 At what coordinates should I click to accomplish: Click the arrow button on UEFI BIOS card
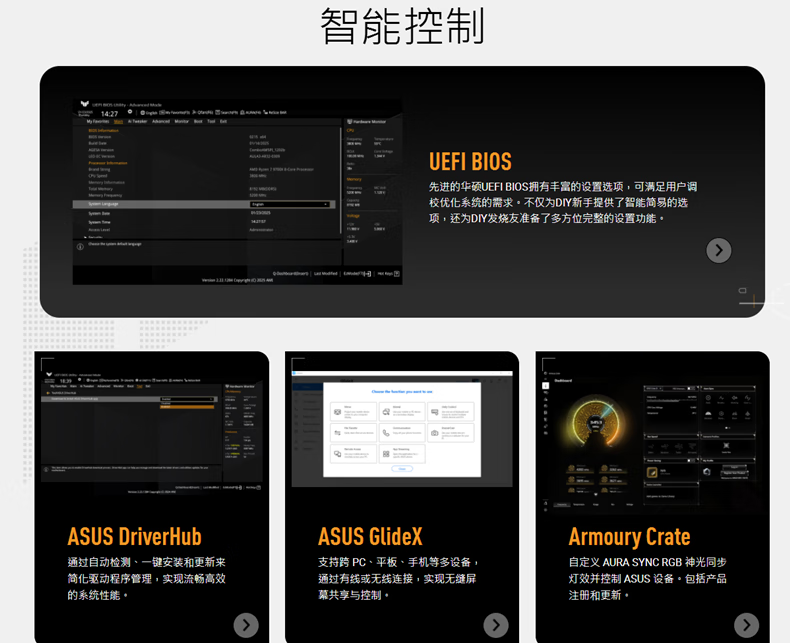pyautogui.click(x=718, y=250)
